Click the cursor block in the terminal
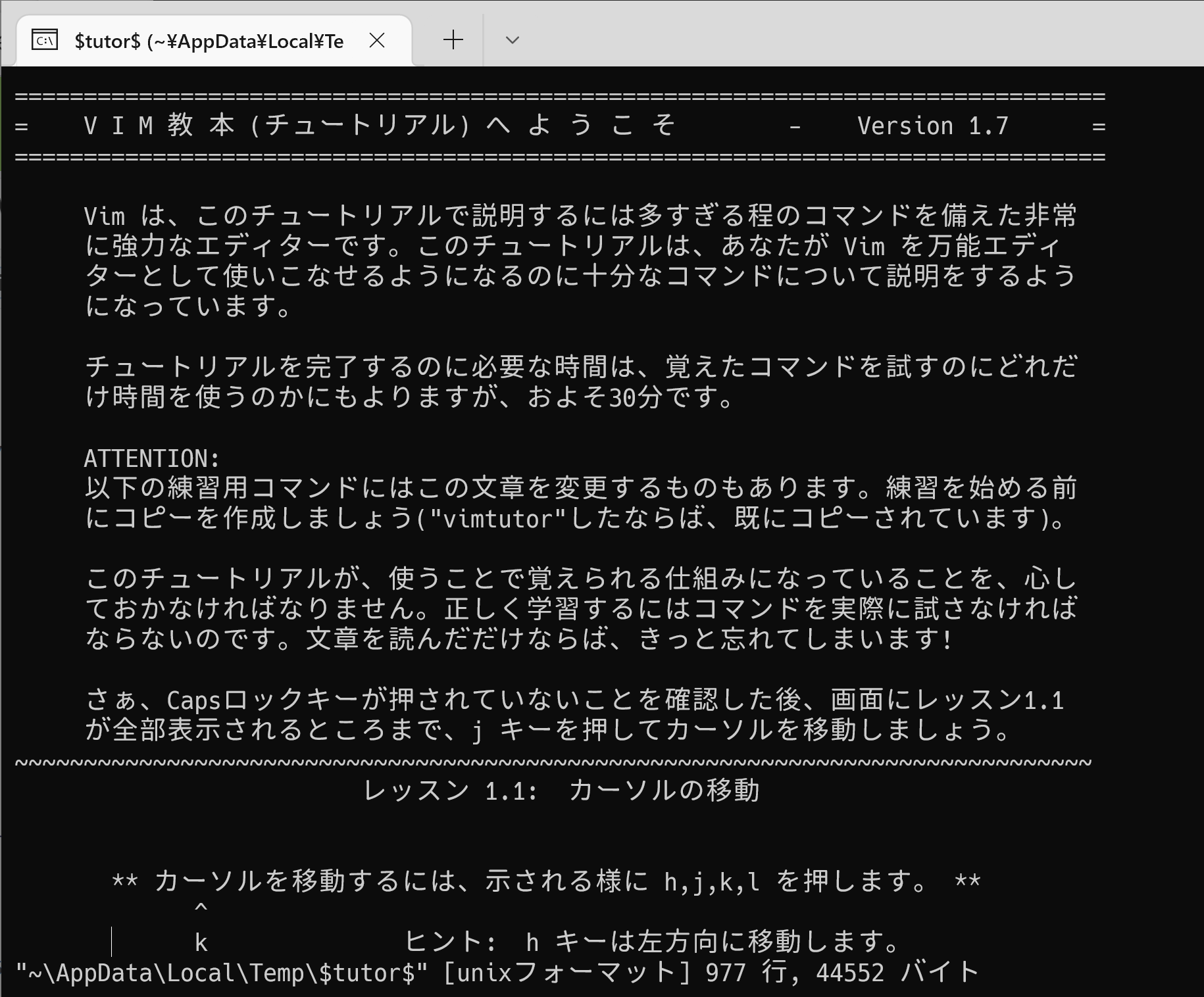The height and width of the screenshot is (997, 1204). point(113,942)
